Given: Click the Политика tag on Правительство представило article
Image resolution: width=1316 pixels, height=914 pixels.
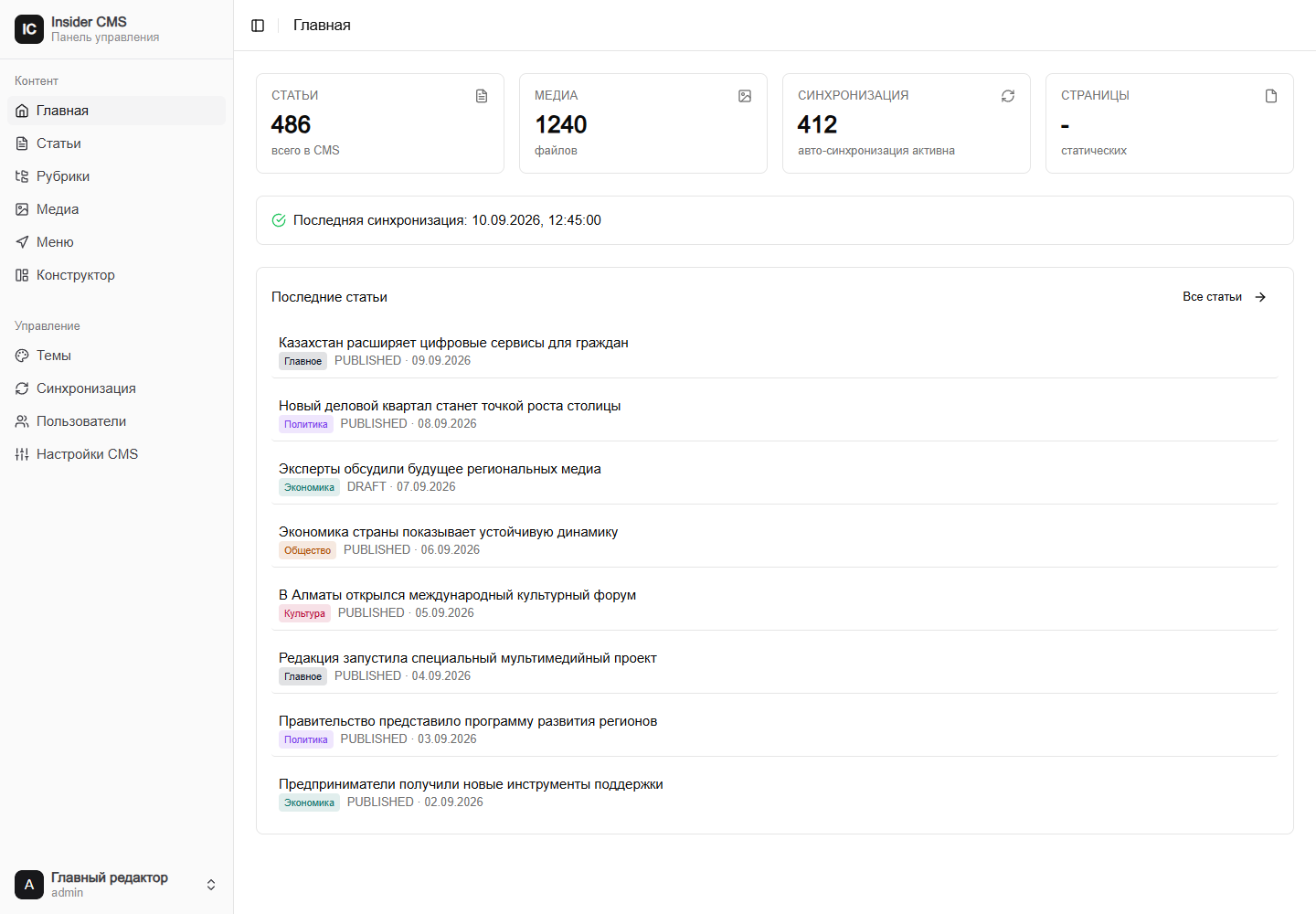Looking at the screenshot, I should (306, 739).
